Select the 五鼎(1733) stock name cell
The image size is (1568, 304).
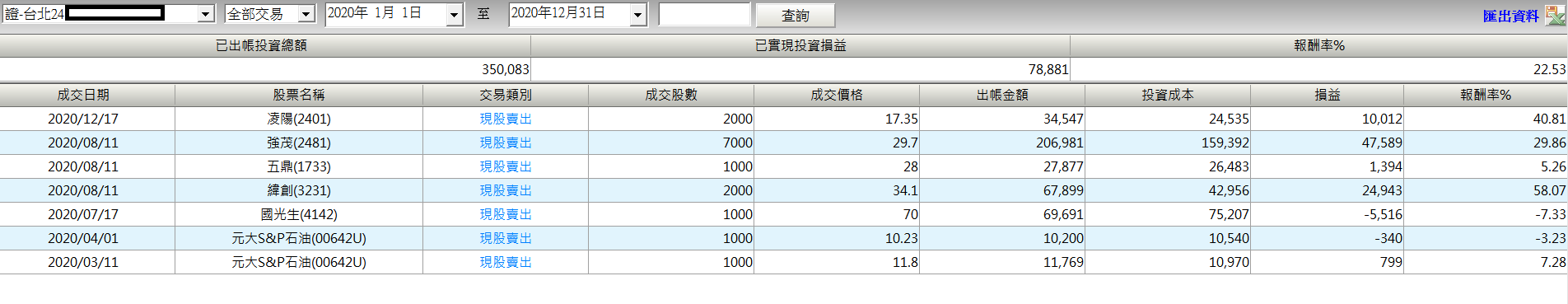coord(298,166)
